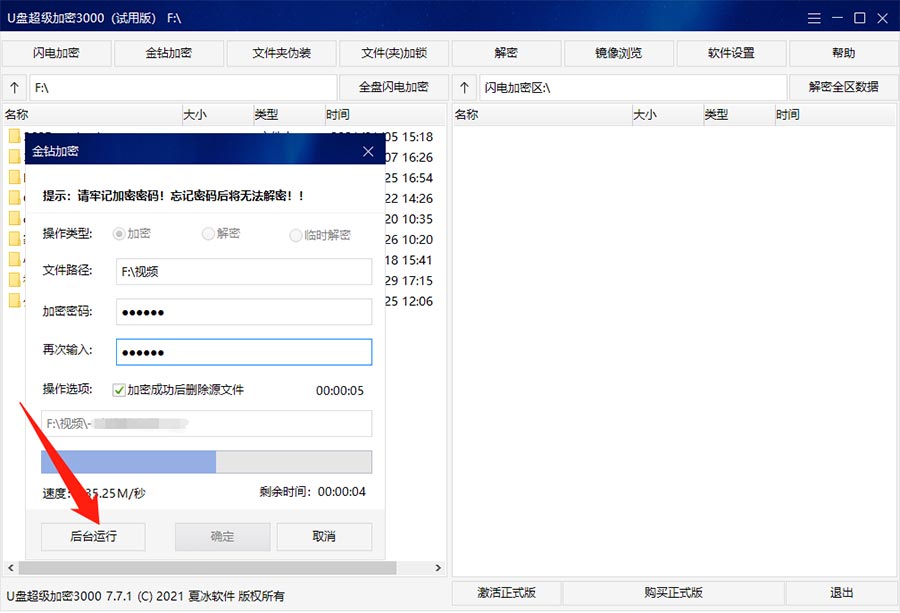Image resolution: width=900 pixels, height=613 pixels.
Task: Click the current file F:\视频\ field
Action: coord(207,424)
